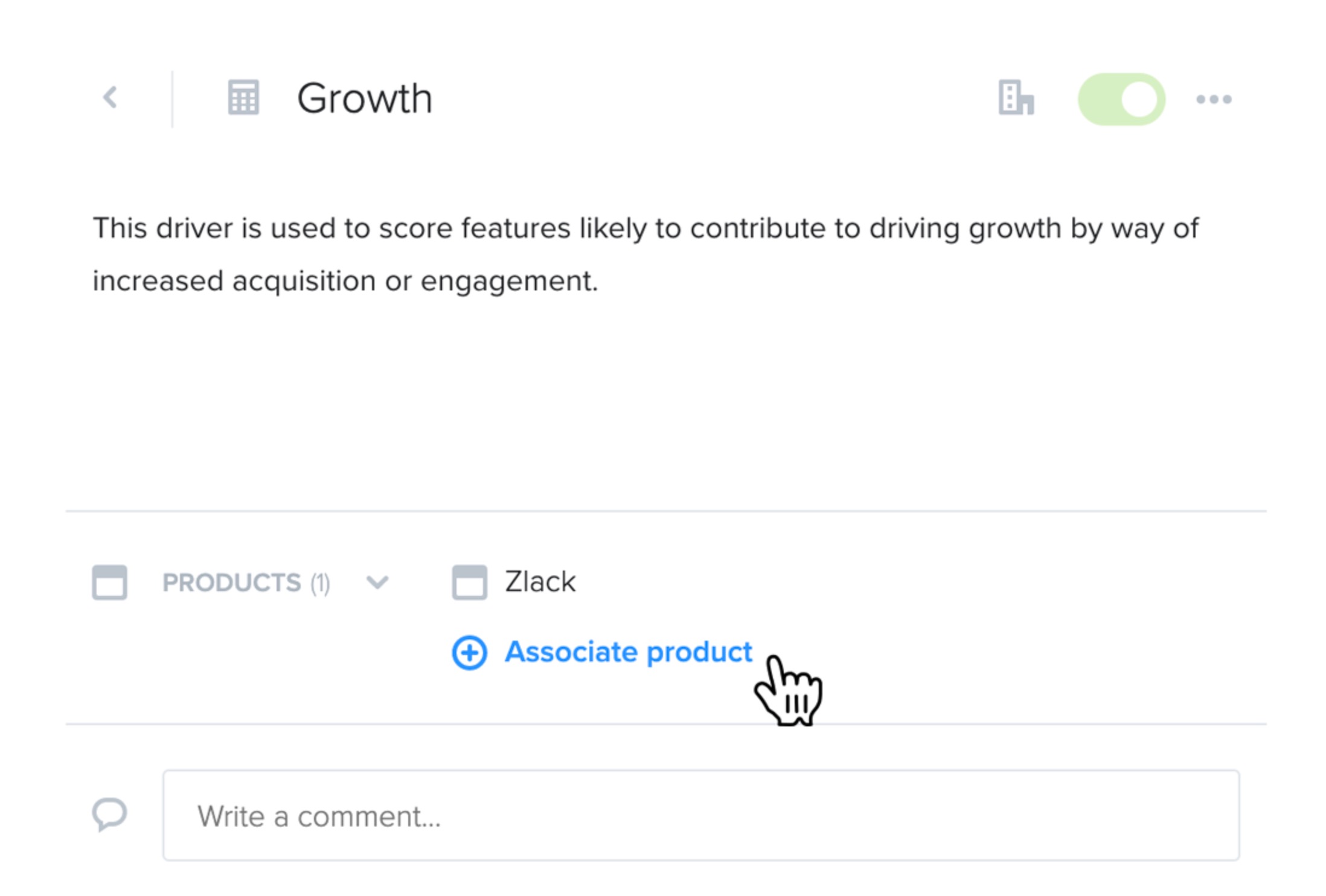1326x896 pixels.
Task: Open the three-dots more options menu
Action: click(1214, 99)
